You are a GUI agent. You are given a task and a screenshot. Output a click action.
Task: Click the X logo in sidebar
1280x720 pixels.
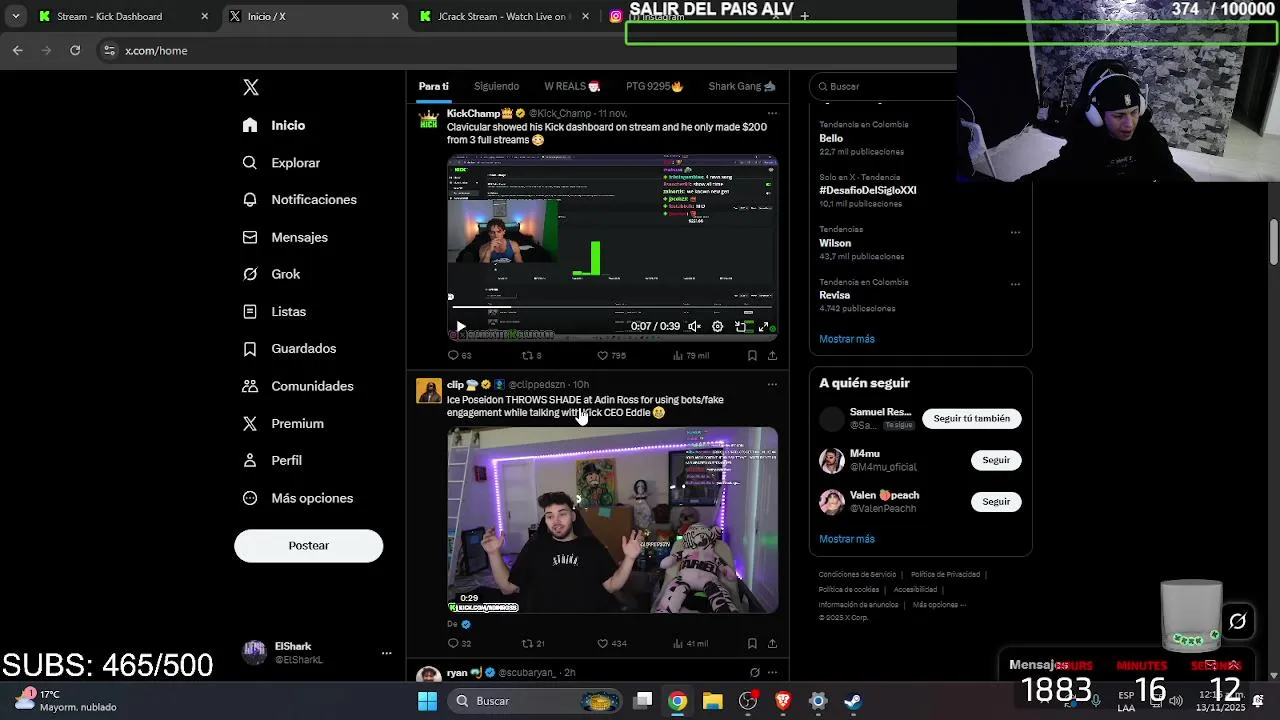coord(251,87)
